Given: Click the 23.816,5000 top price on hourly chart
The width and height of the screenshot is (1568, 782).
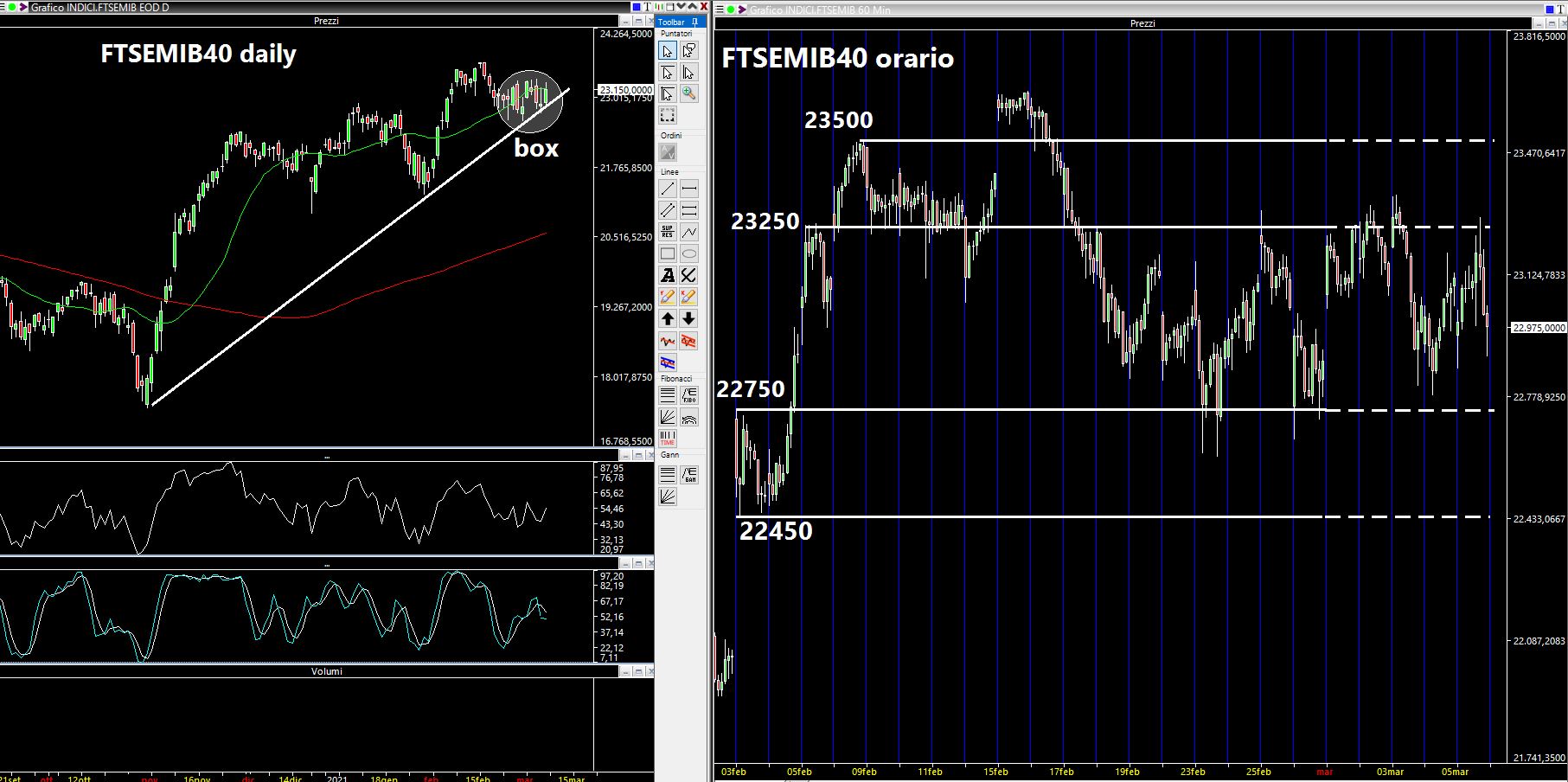Looking at the screenshot, I should click(x=1539, y=37).
